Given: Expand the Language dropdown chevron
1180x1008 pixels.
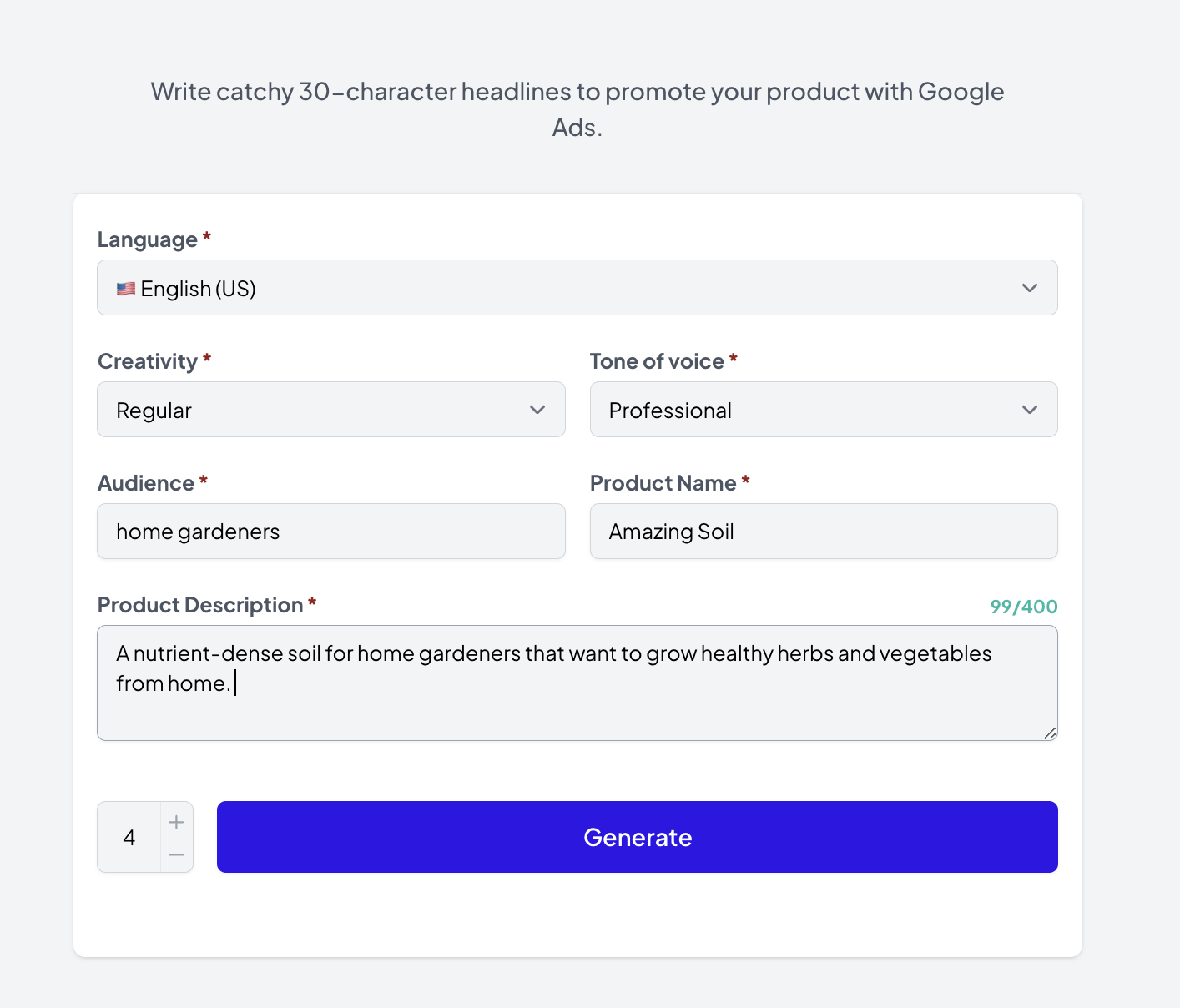Looking at the screenshot, I should (1030, 288).
